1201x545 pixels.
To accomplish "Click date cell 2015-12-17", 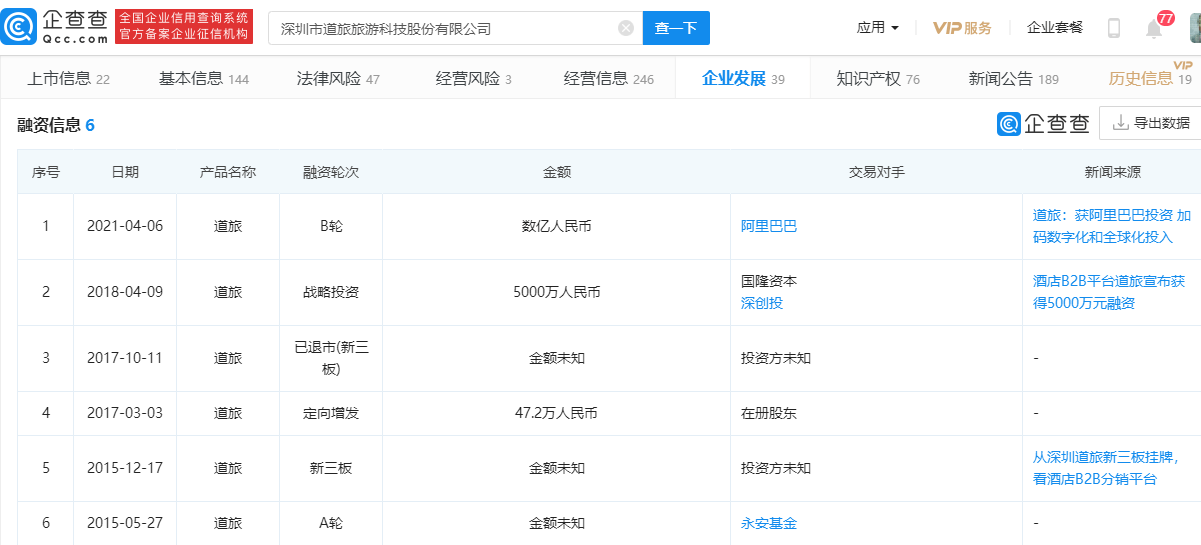I will [125, 468].
